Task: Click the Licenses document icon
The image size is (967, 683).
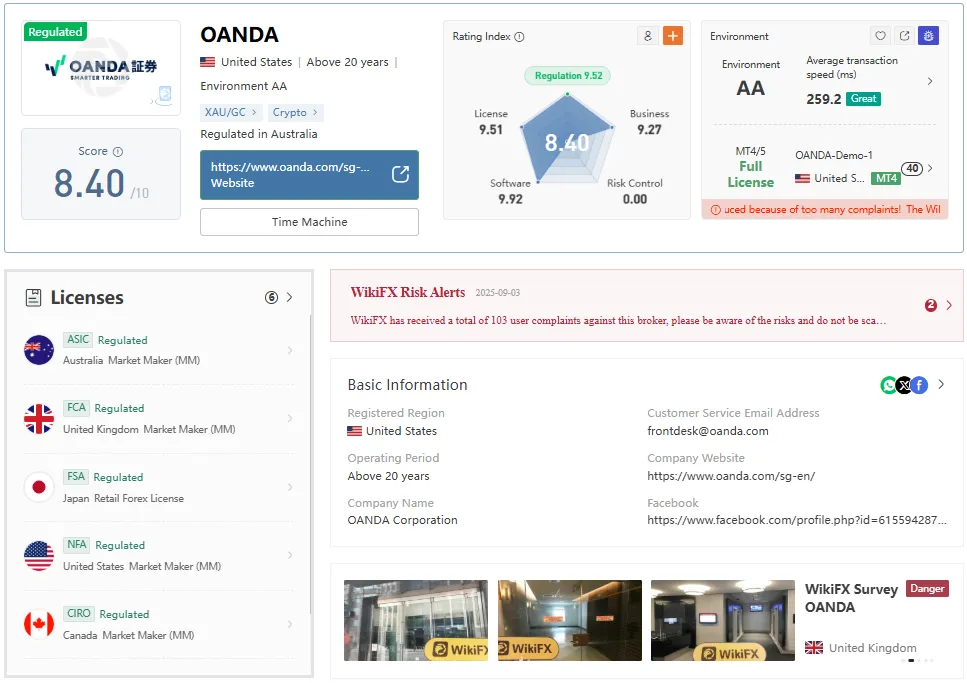Action: click(x=33, y=297)
